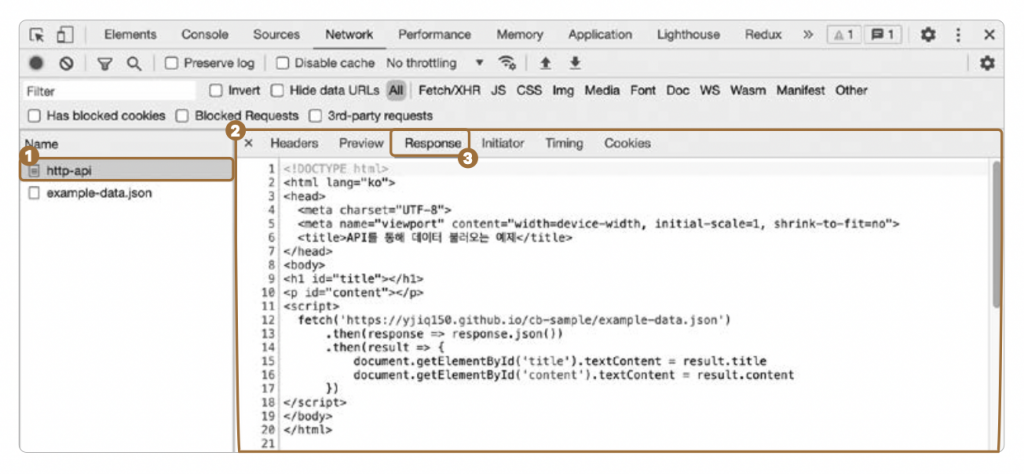Click the import HAR upload arrow
This screenshot has height=474, width=1024.
545,63
